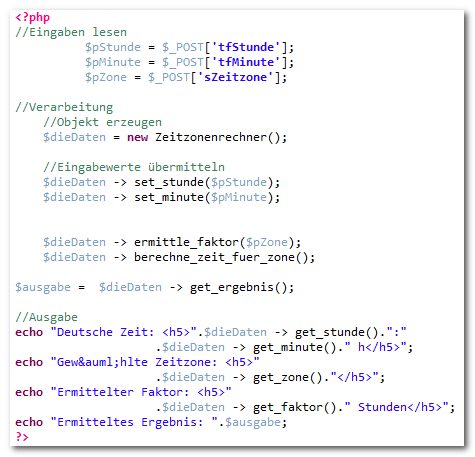Select the comment //Objekt erzeugen
The width and height of the screenshot is (475, 457).
pos(102,122)
